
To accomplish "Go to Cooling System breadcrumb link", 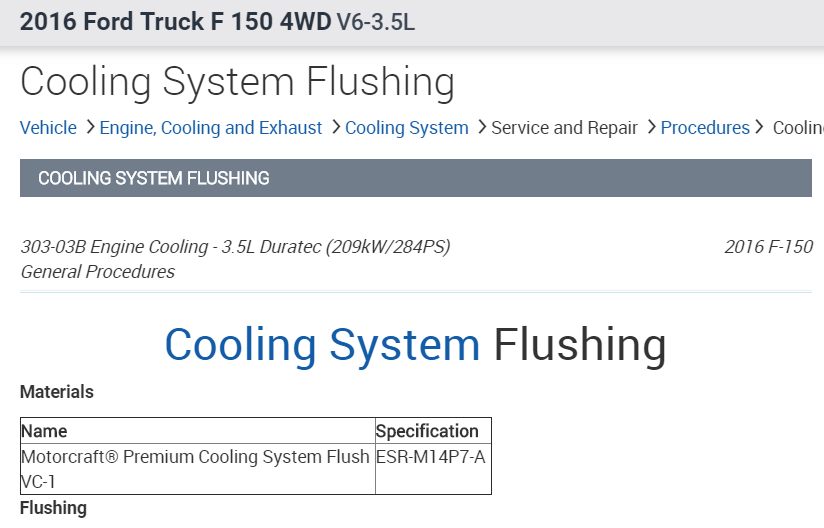I will [x=407, y=128].
